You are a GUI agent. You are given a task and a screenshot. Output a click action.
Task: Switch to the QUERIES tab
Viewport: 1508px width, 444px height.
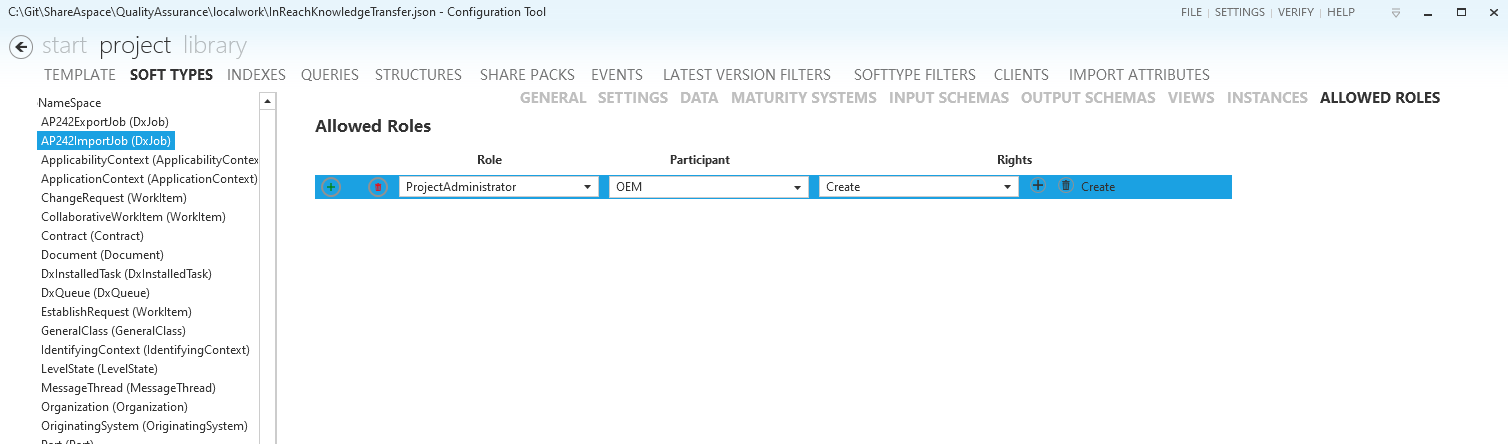click(330, 75)
